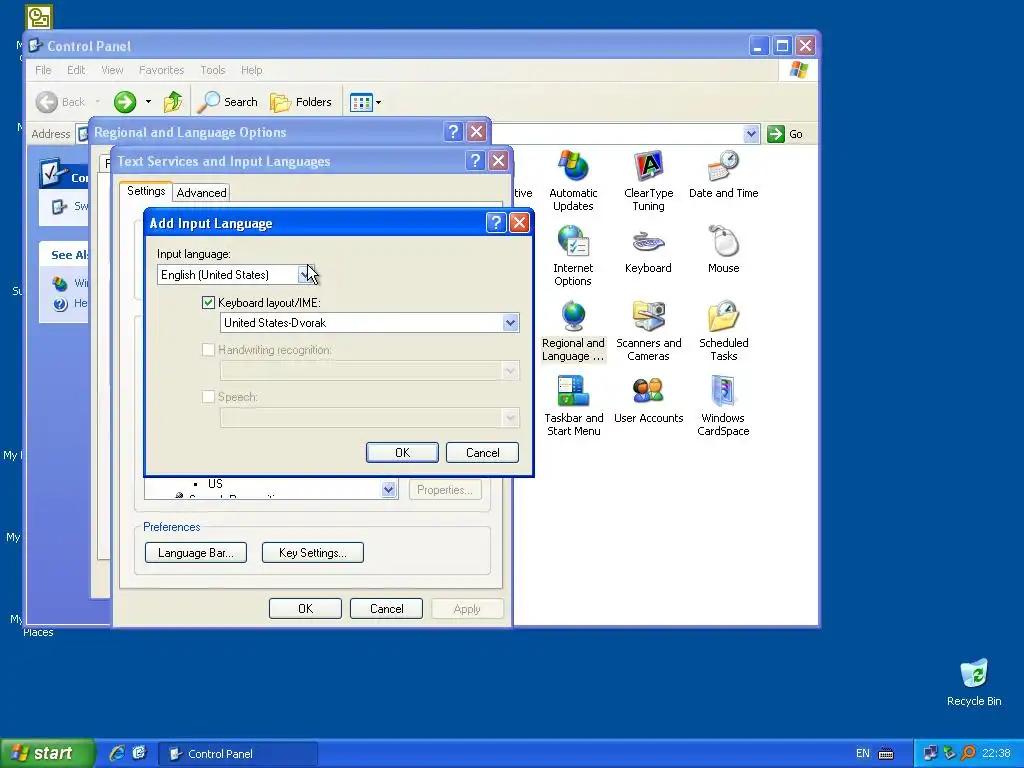
Task: Click the EN language bar indicator
Action: (x=863, y=753)
